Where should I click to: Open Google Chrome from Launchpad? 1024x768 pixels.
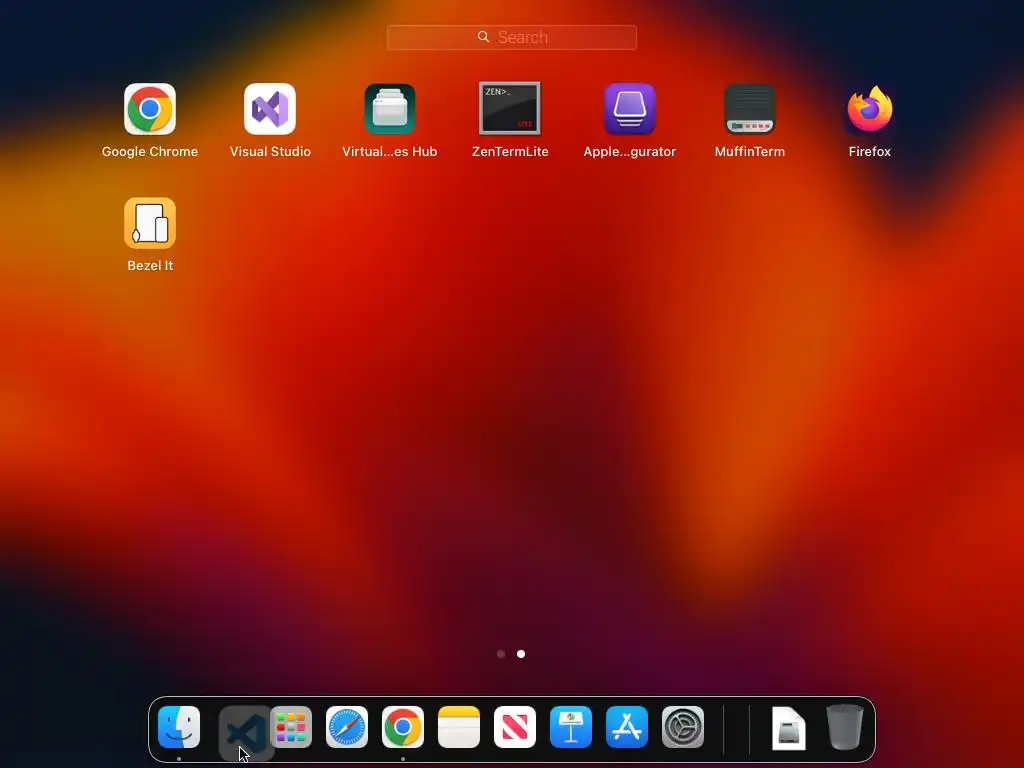point(150,109)
